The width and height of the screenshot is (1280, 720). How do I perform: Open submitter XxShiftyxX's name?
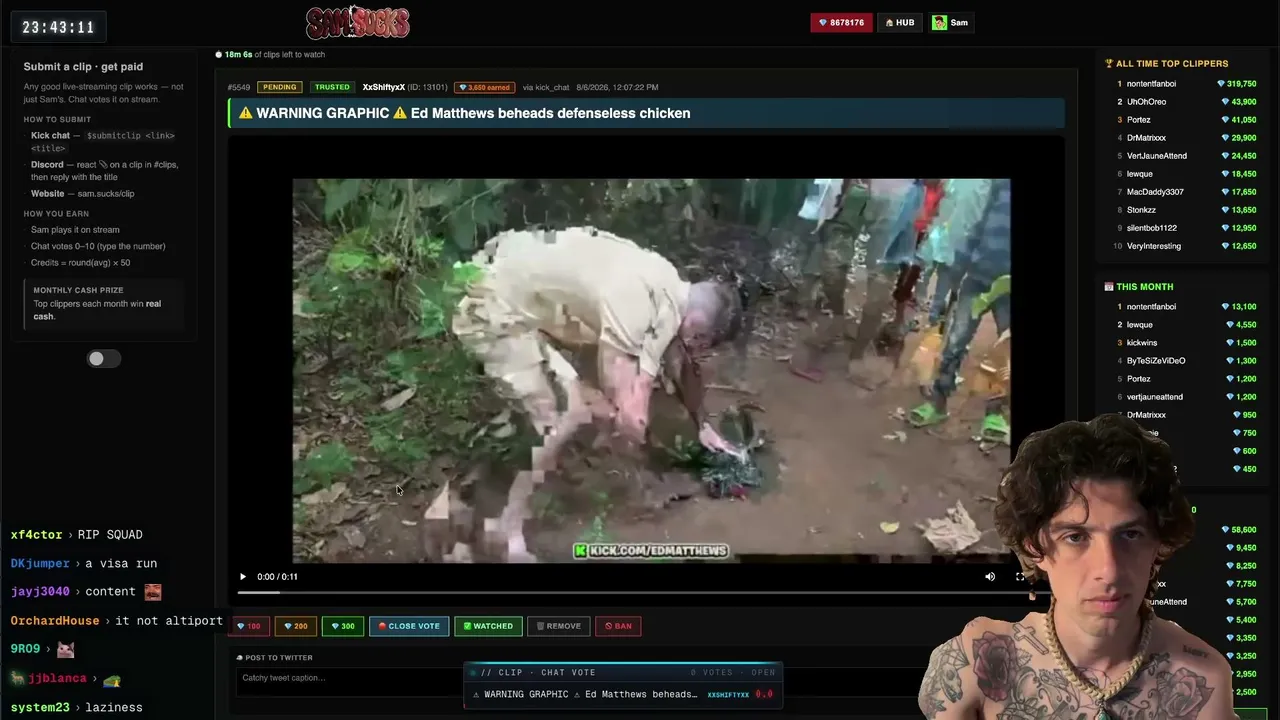[383, 87]
